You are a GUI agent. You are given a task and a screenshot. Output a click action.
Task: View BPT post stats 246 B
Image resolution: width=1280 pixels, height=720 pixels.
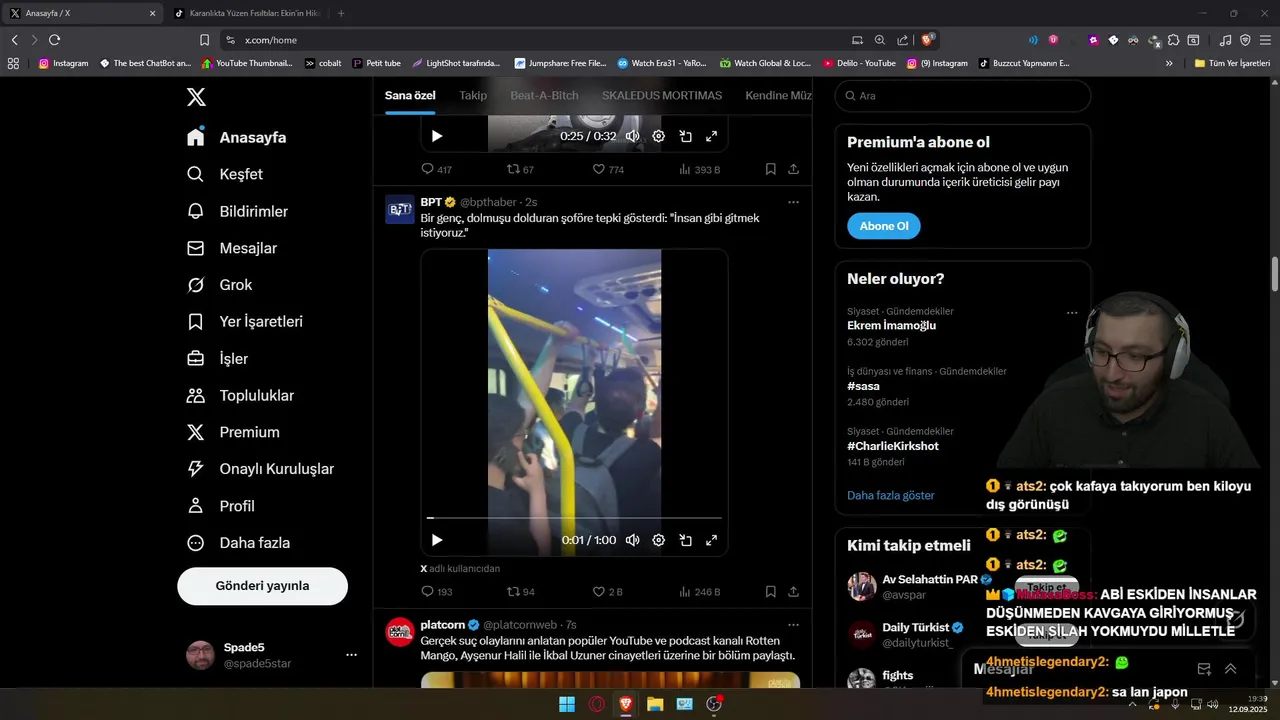coord(700,592)
